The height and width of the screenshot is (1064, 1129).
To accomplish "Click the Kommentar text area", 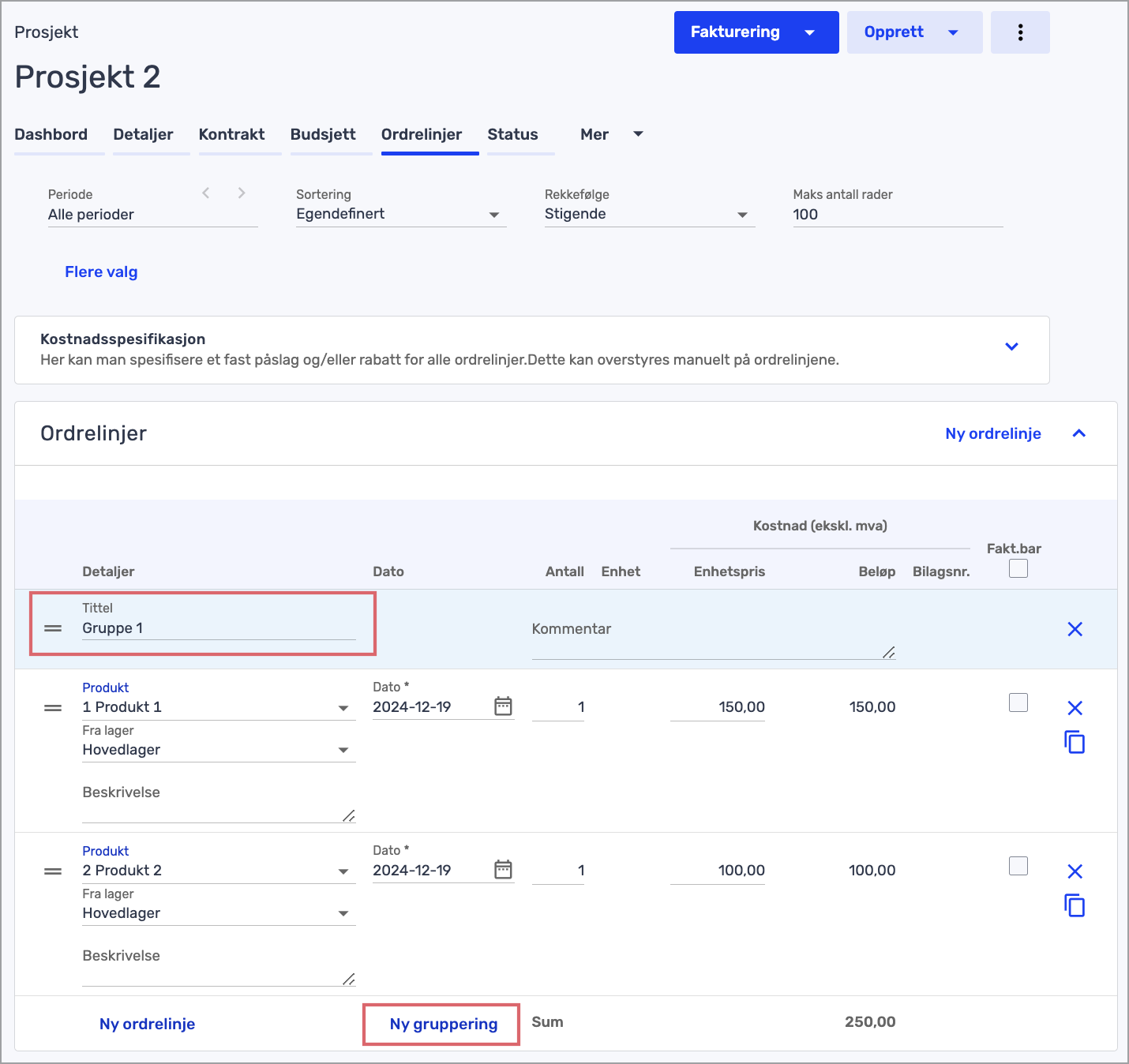I will click(714, 638).
